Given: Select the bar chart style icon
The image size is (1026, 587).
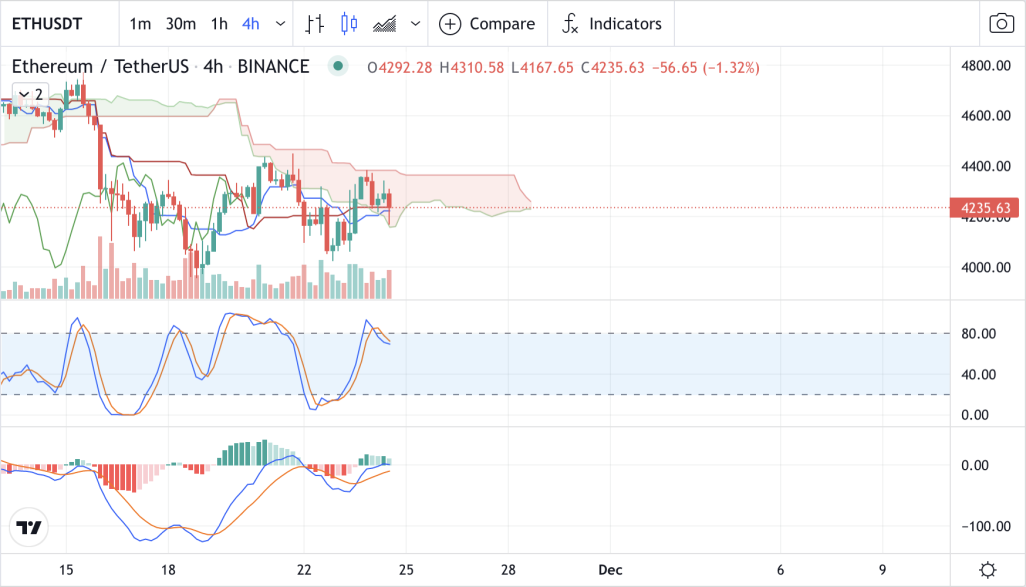Looking at the screenshot, I should click(x=315, y=24).
